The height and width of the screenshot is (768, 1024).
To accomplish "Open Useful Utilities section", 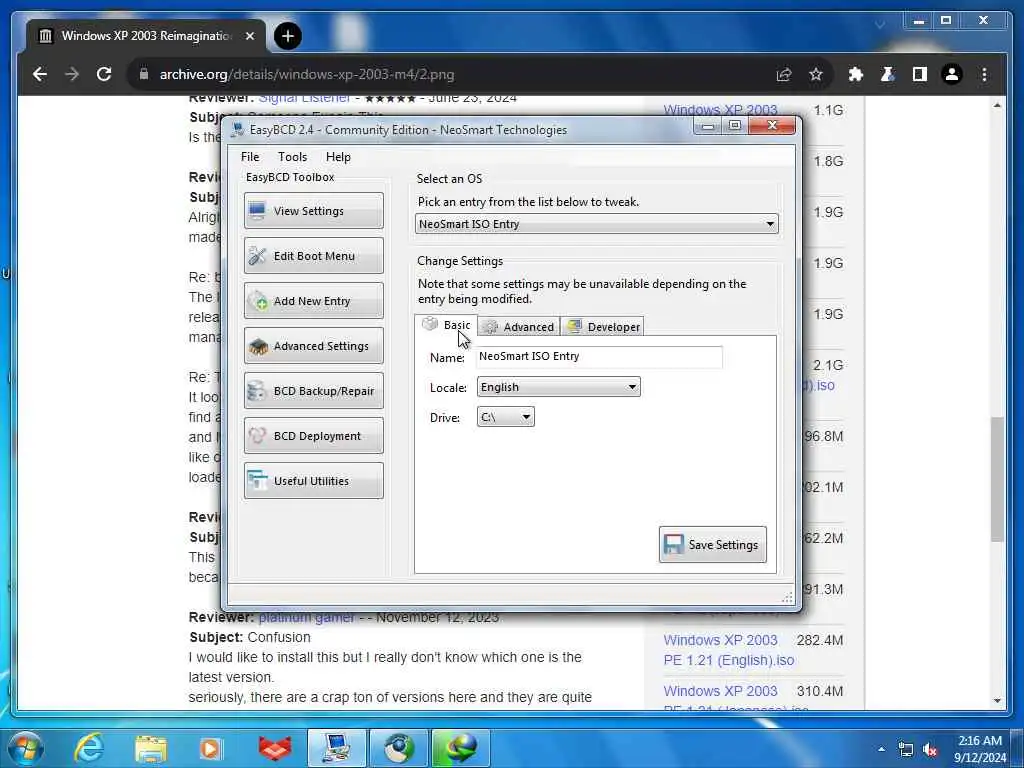I will pyautogui.click(x=313, y=481).
